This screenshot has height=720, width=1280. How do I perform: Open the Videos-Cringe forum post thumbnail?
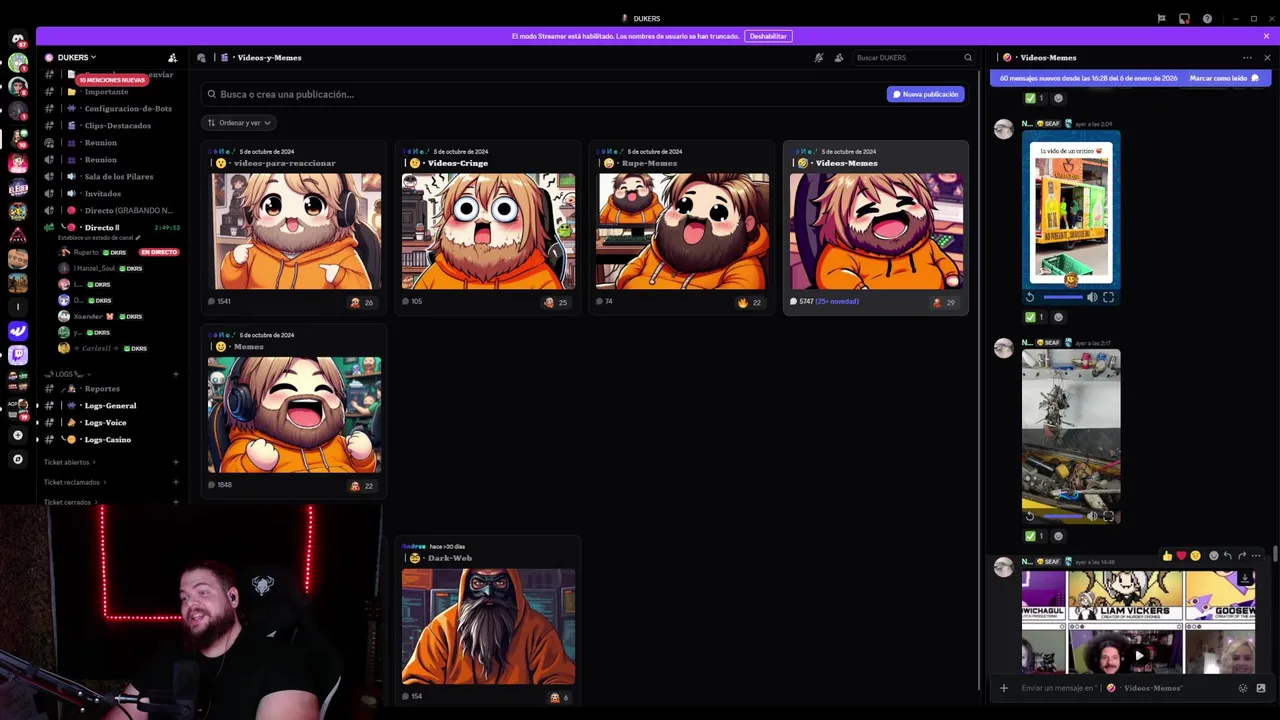pos(488,231)
